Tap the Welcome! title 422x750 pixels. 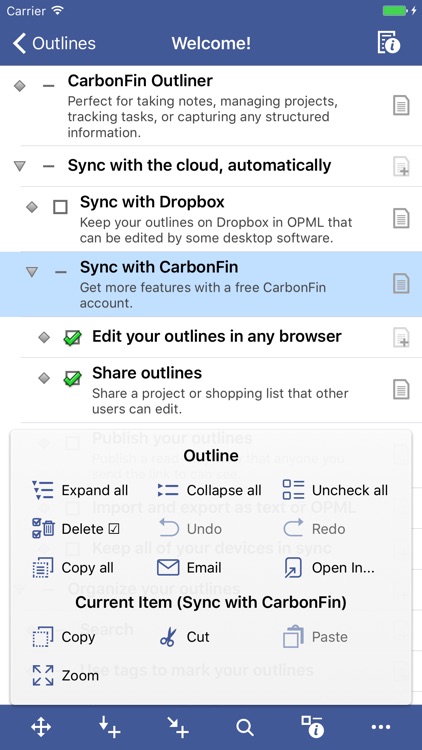click(211, 44)
